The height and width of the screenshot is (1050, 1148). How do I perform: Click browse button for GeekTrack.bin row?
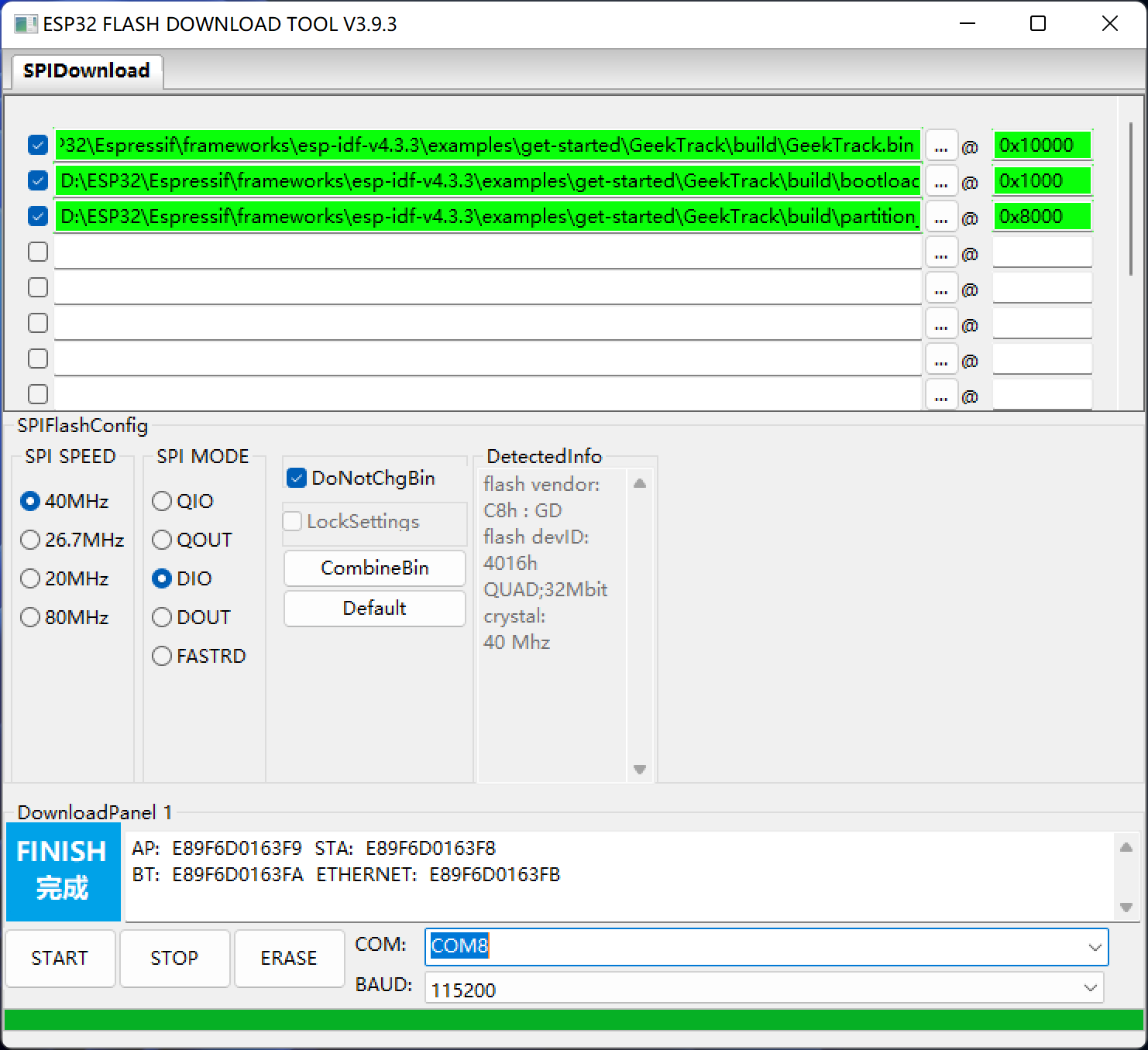[941, 146]
